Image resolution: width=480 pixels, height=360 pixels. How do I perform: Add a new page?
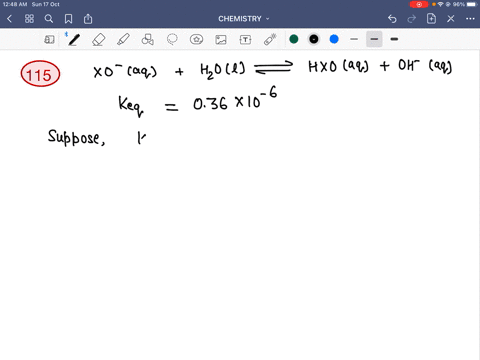(431, 19)
